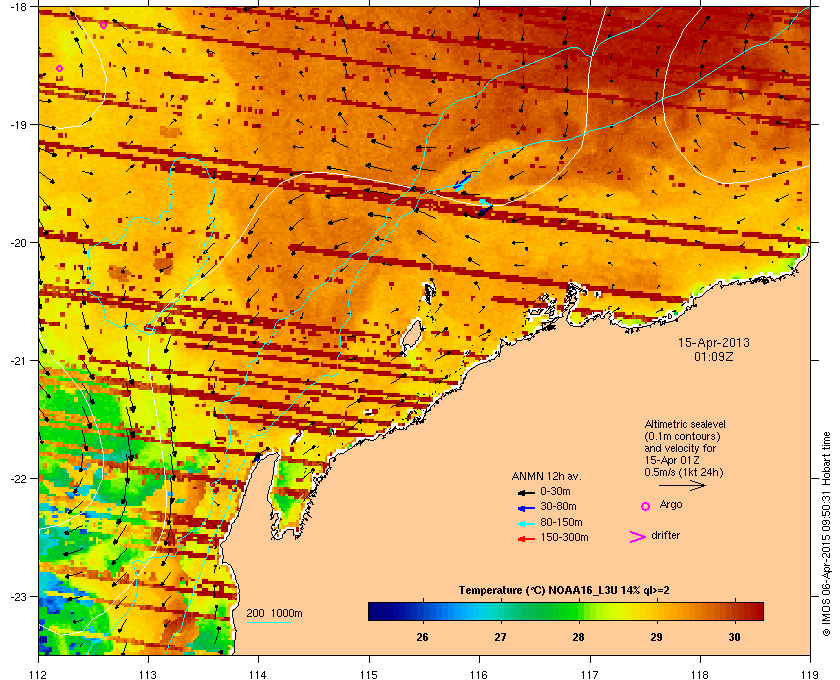Screen dimensions: 840x680
Task: Click the black 0-30m legend arrow
Action: [526, 493]
